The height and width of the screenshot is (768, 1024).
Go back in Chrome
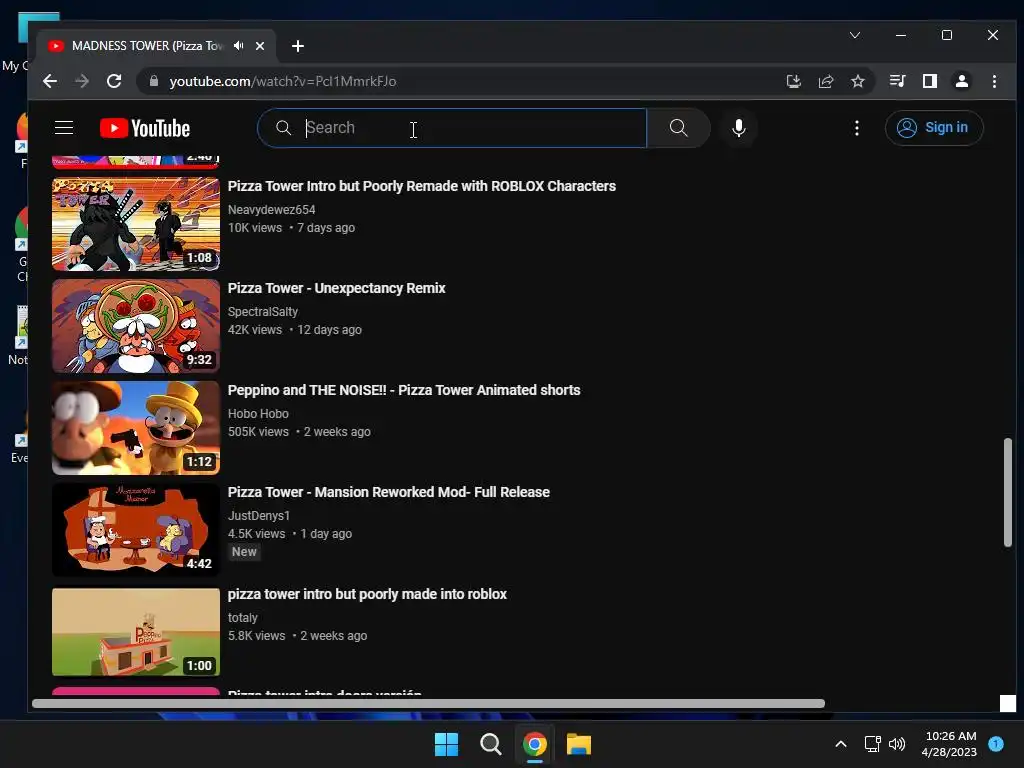[x=50, y=81]
